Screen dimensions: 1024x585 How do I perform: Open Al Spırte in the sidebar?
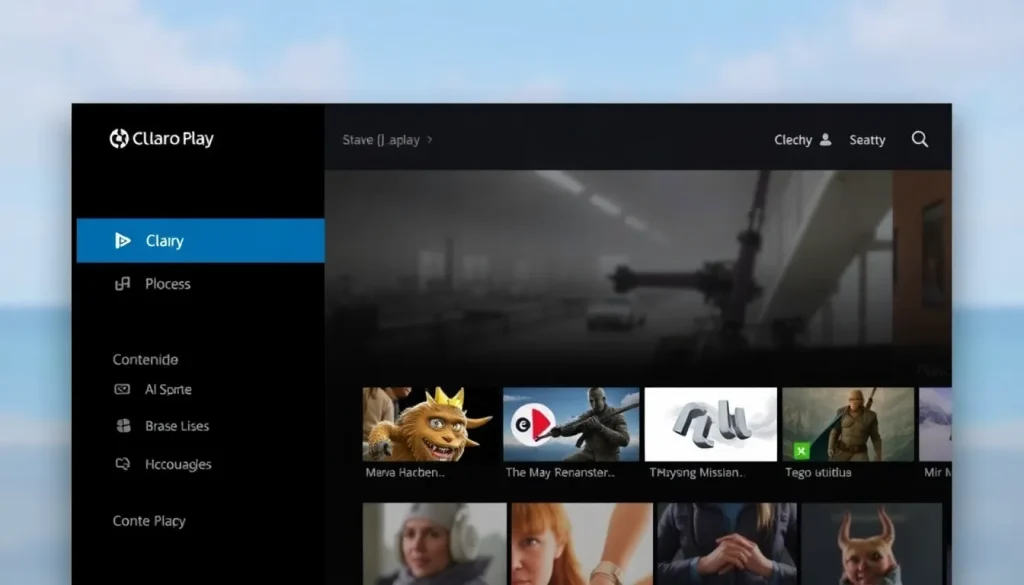(x=168, y=390)
